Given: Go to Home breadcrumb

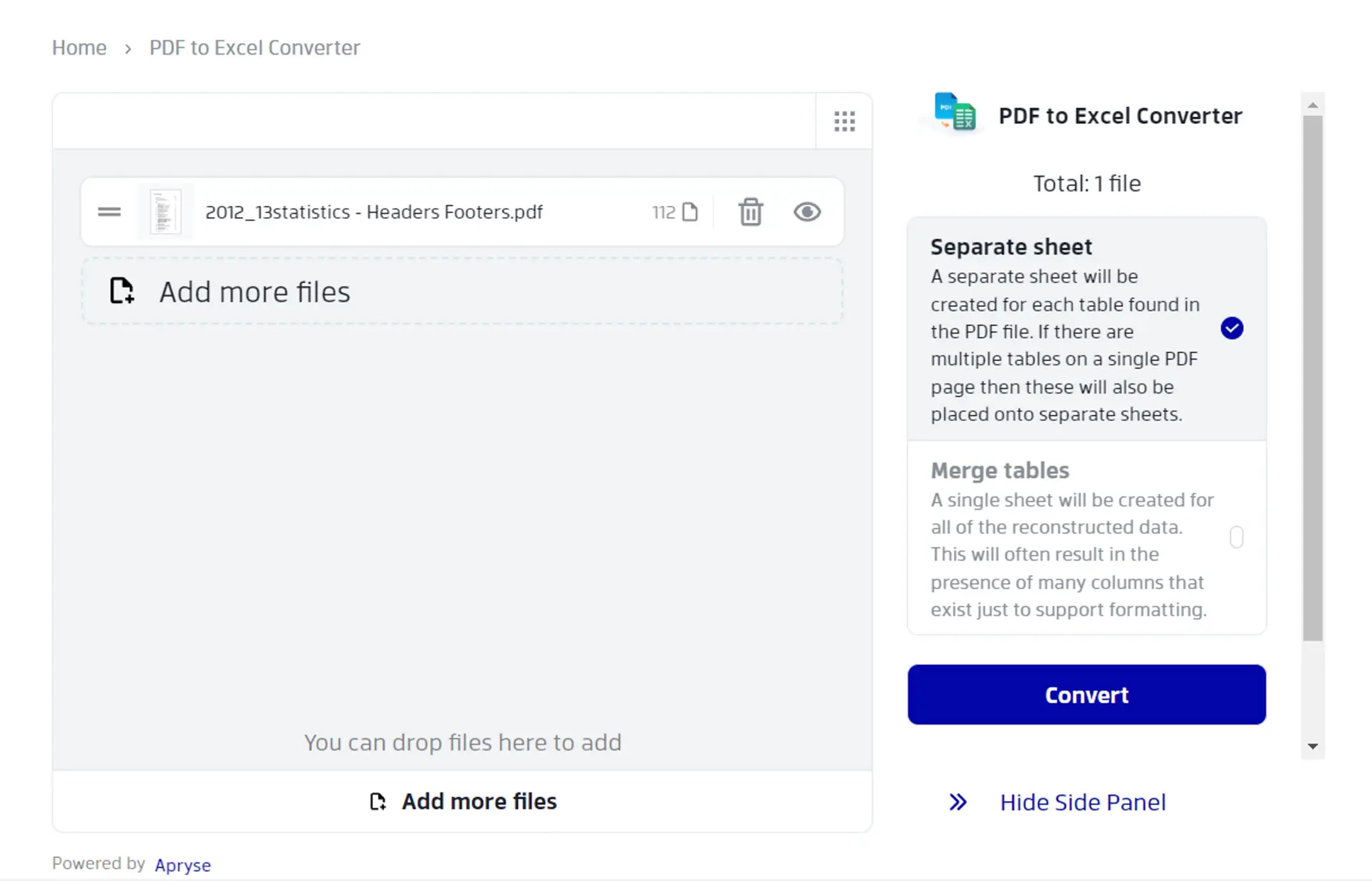Looking at the screenshot, I should point(79,48).
